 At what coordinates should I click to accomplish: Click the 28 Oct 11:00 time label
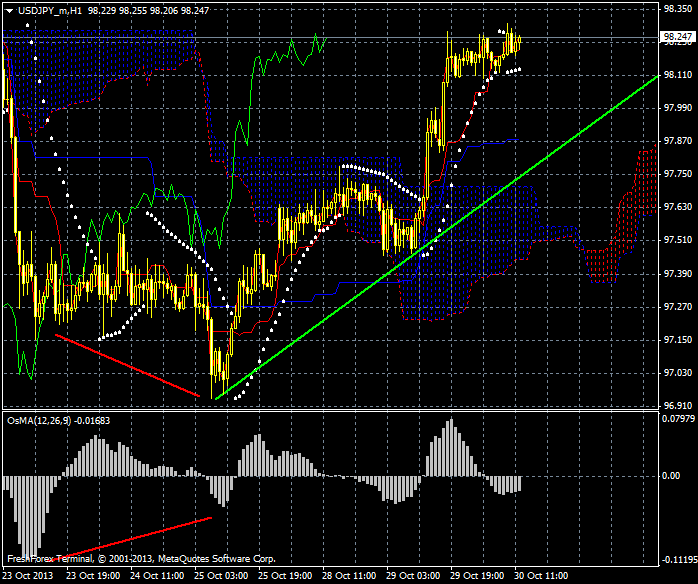(351, 576)
